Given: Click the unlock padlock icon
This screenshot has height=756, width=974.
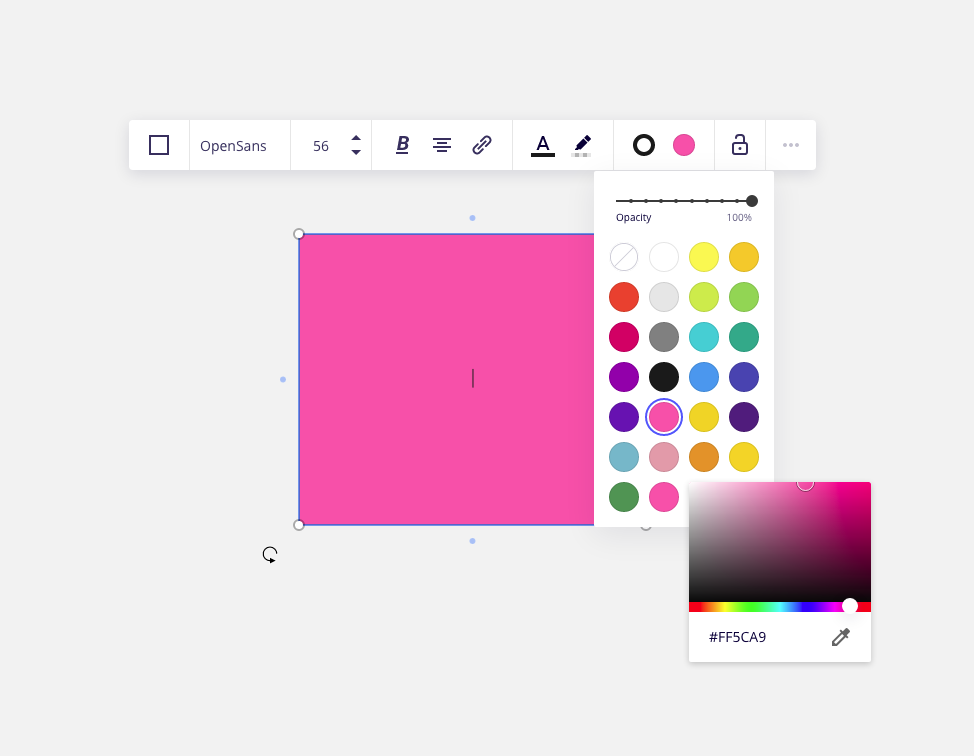Looking at the screenshot, I should tap(739, 145).
